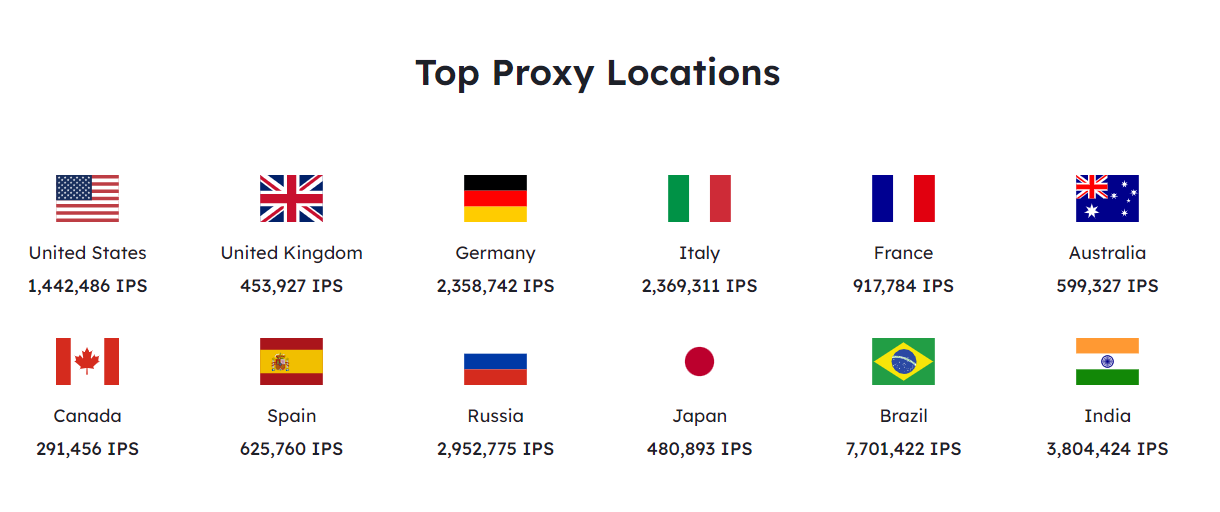1220x512 pixels.
Task: Select the France flag icon
Action: [903, 198]
